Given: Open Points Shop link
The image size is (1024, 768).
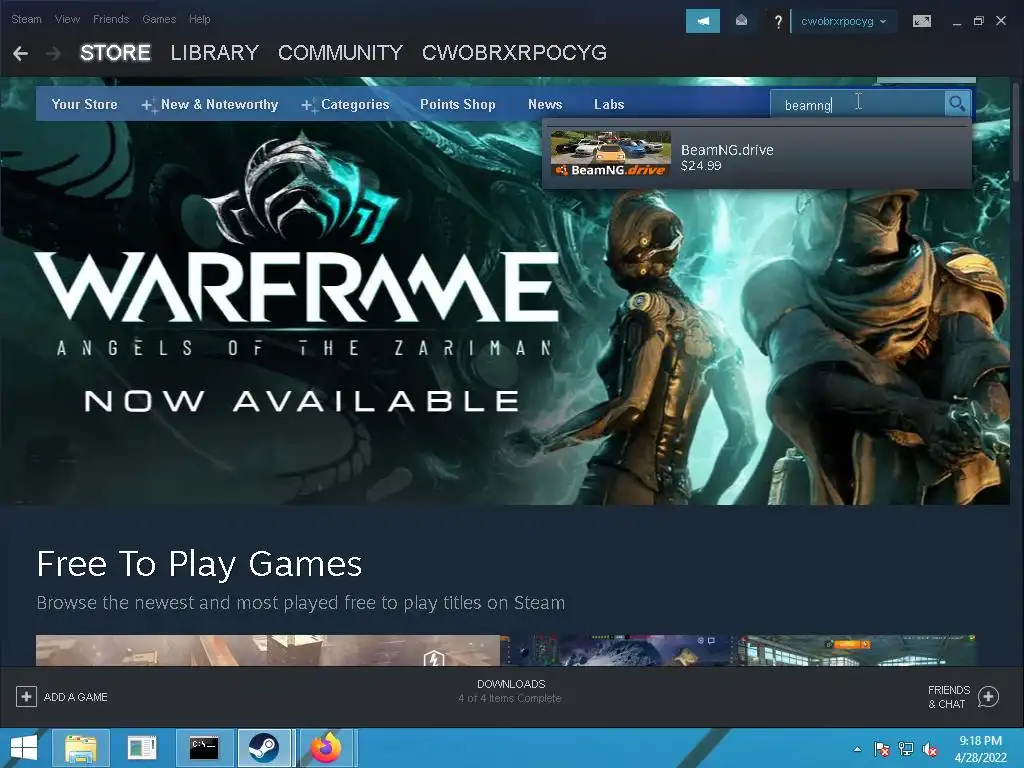Looking at the screenshot, I should 458,104.
